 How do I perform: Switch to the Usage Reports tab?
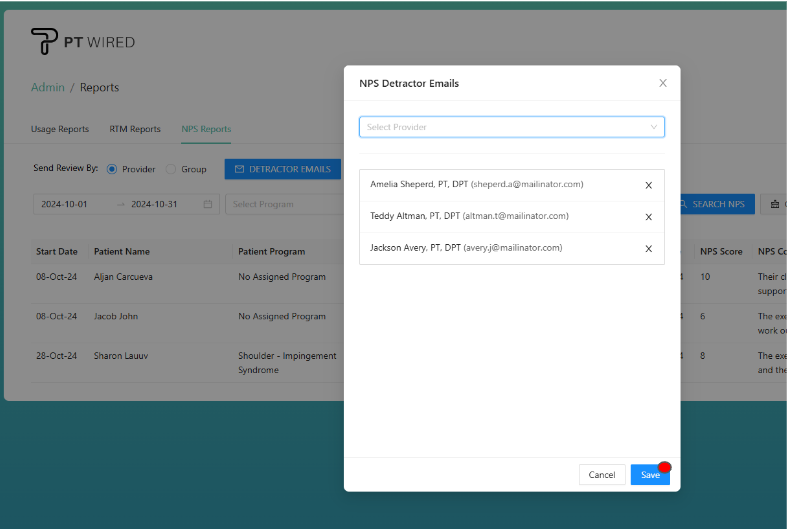coord(60,129)
